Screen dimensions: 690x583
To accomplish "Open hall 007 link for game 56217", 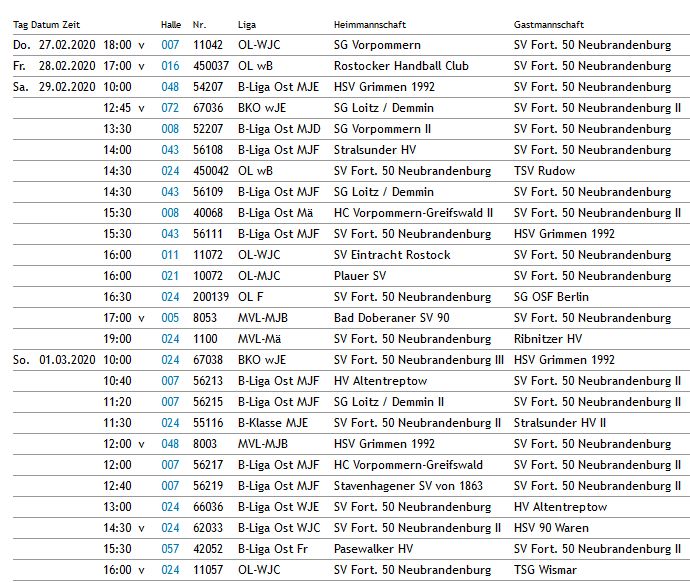I will tap(170, 465).
